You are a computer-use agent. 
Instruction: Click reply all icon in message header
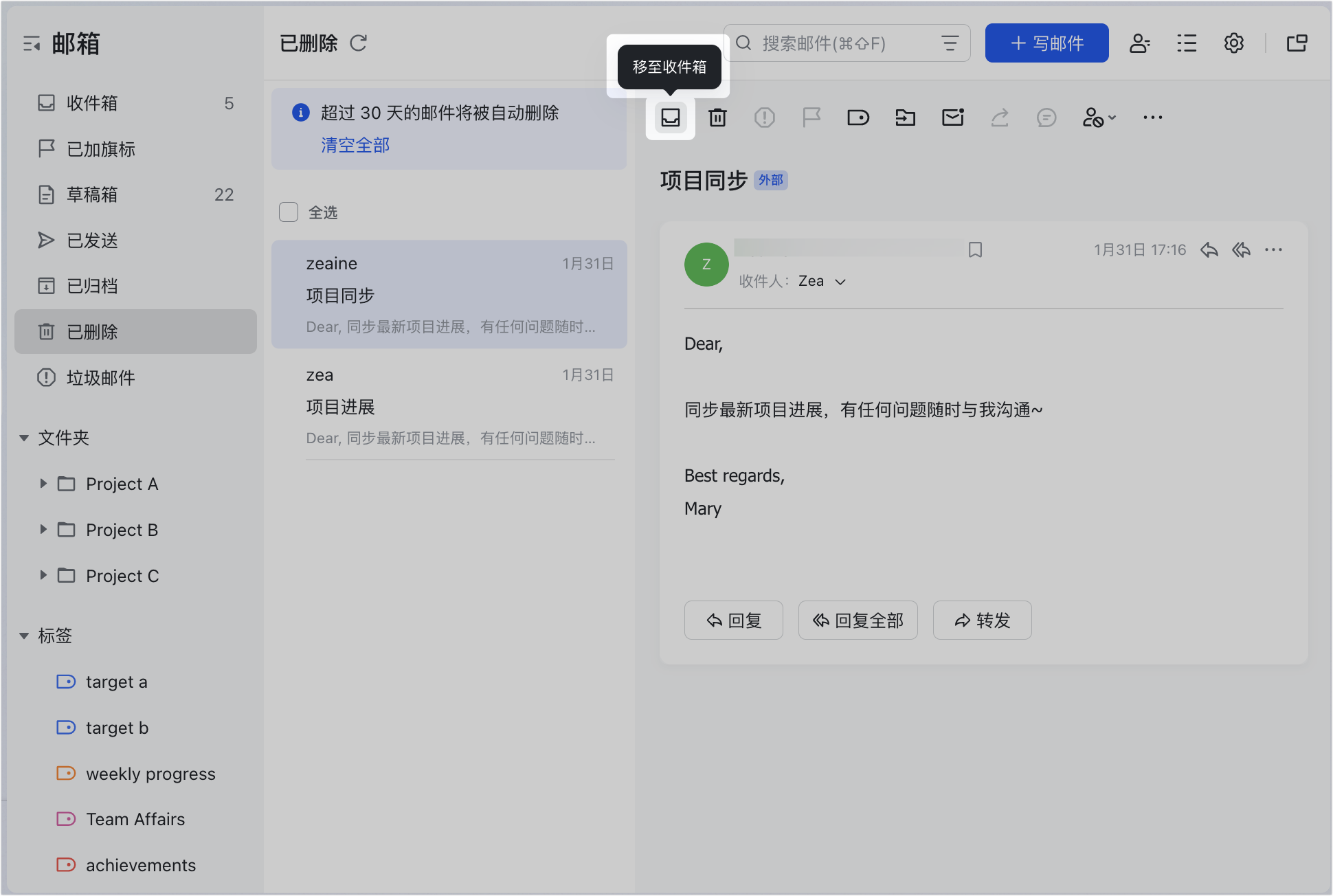1242,250
